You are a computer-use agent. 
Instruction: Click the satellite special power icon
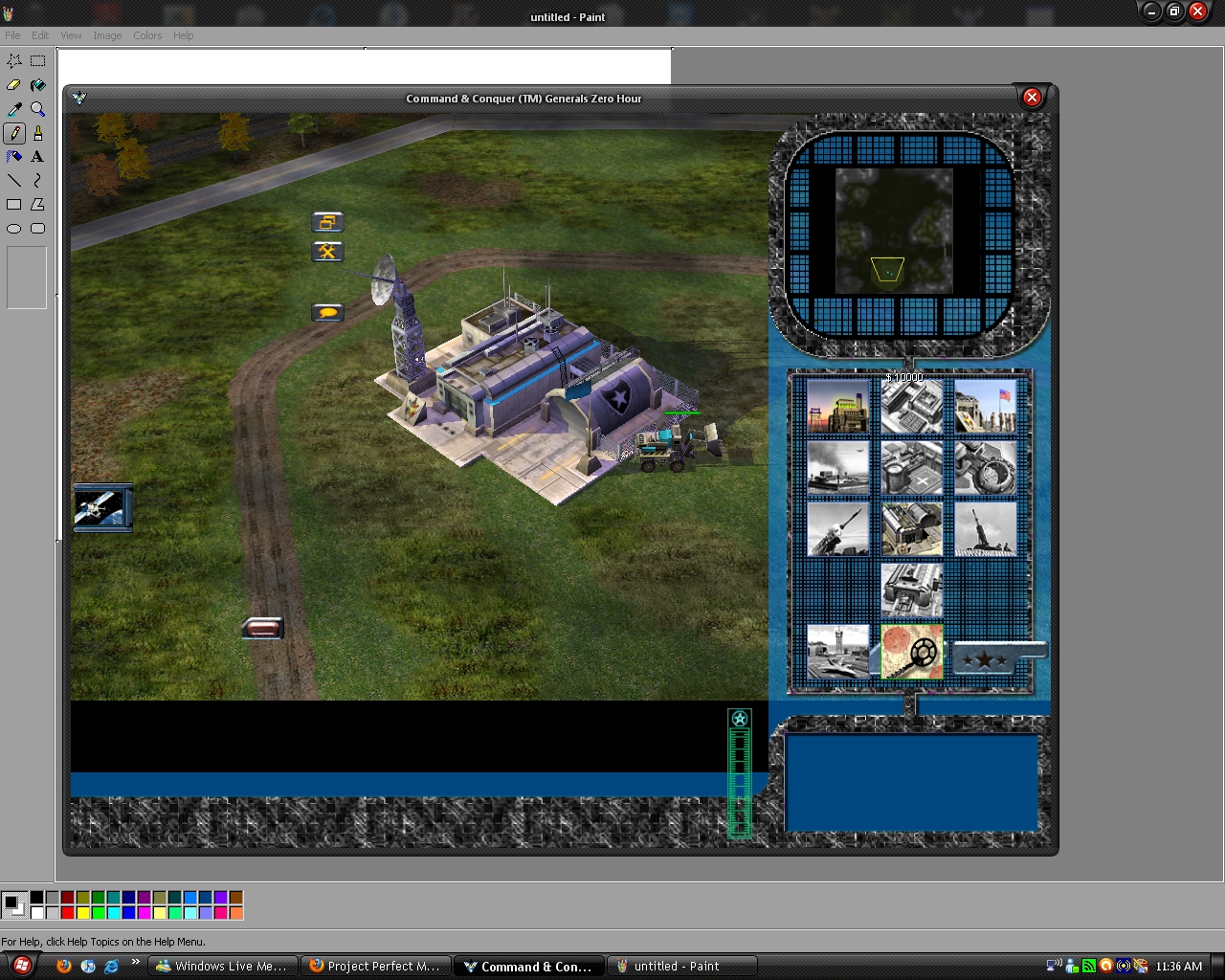102,507
